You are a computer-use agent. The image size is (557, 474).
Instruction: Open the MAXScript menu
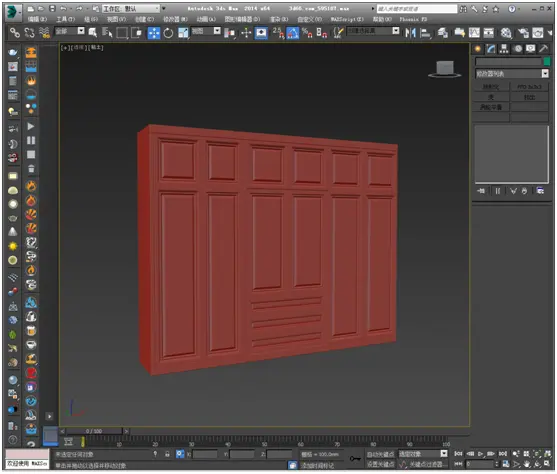click(347, 19)
